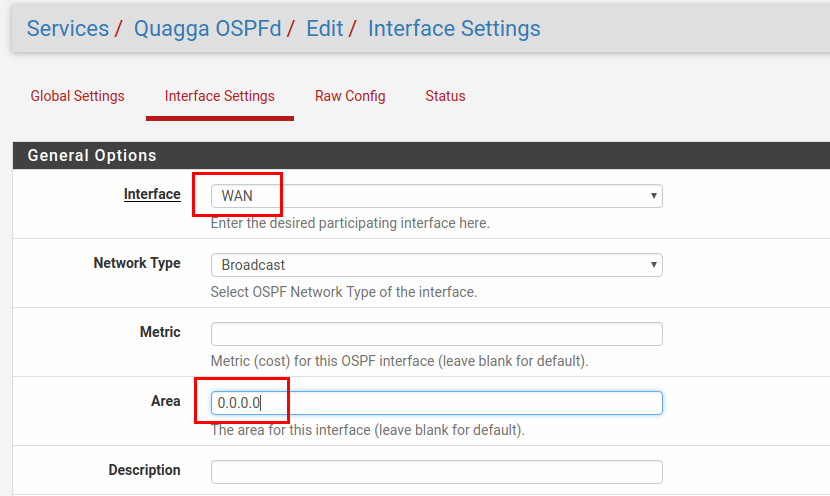Click the Network Type field label
Image resolution: width=830 pixels, height=496 pixels.
click(137, 263)
